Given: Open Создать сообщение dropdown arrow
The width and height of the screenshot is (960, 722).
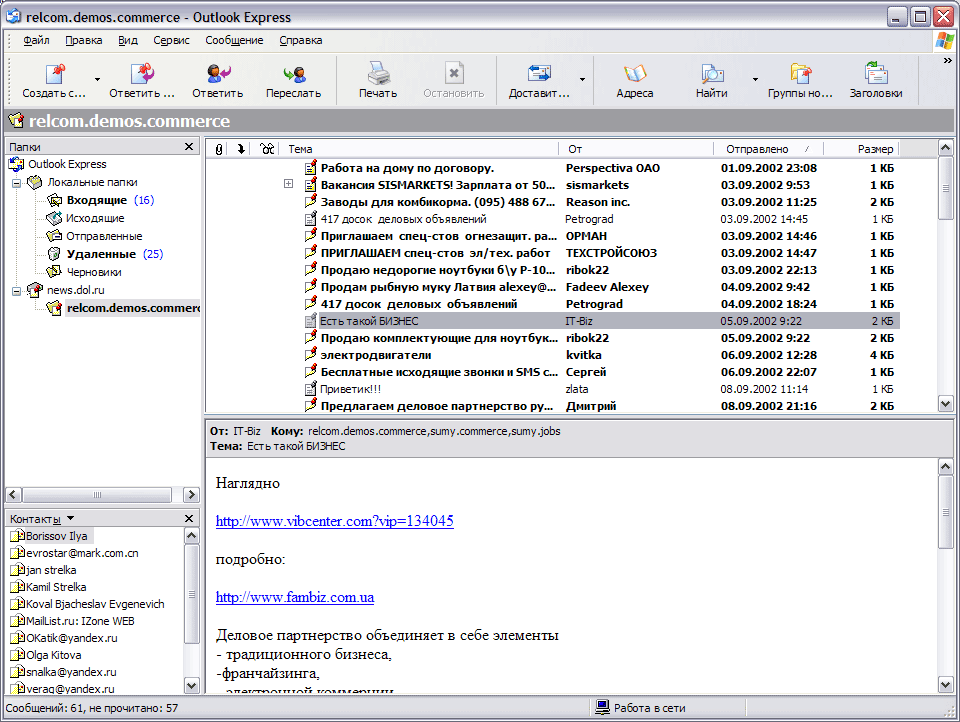Looking at the screenshot, I should click(x=97, y=80).
